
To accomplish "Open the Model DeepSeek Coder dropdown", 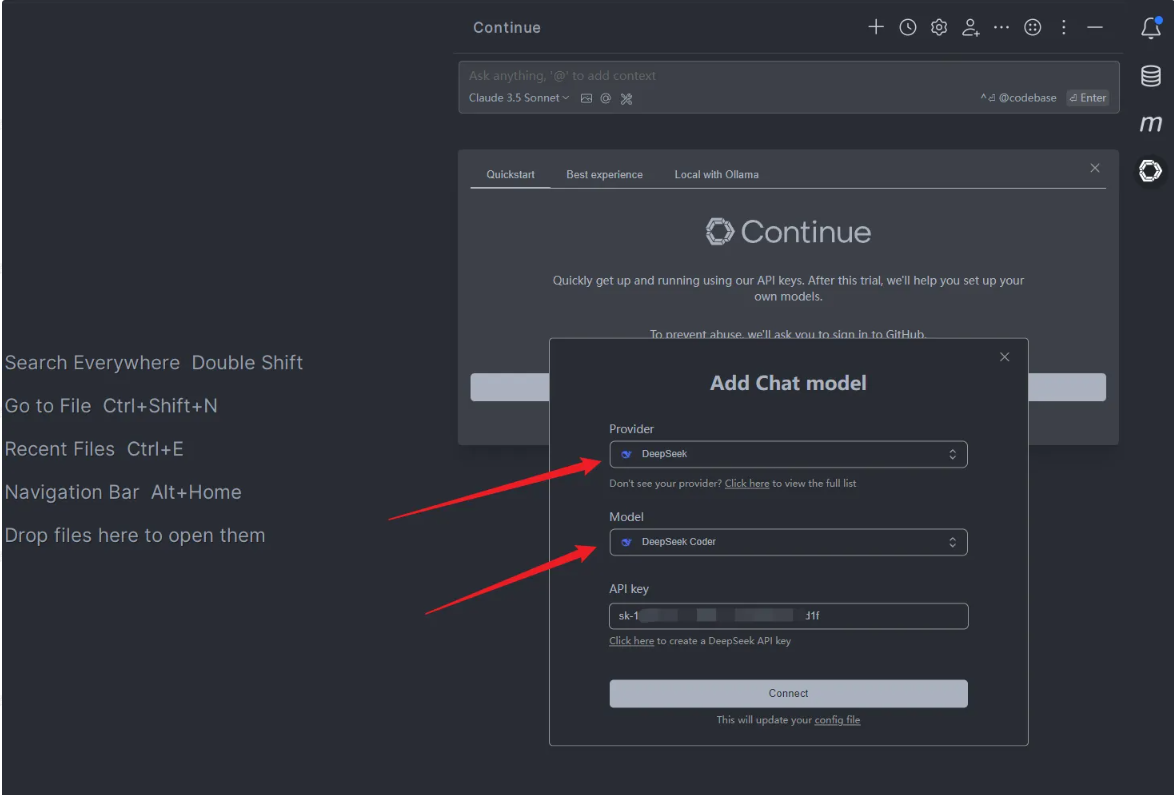I will coord(788,542).
